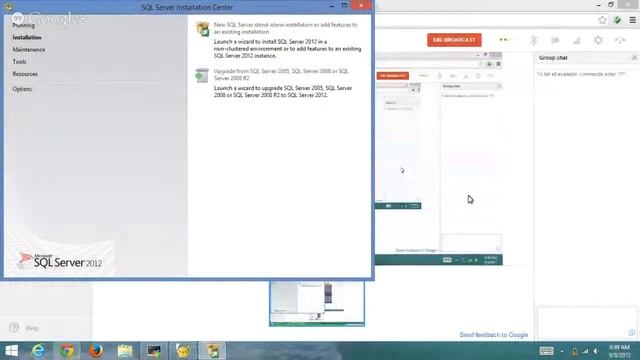Click the new stand-alone installation icon
Viewport: 640px width, 360px height.
coord(202,29)
